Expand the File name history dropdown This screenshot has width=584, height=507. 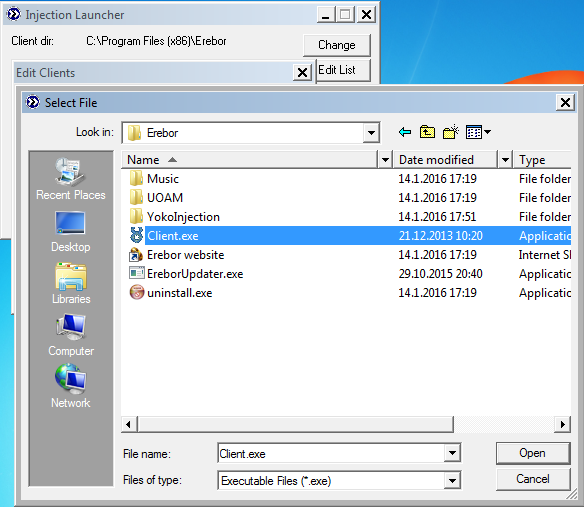[452, 453]
